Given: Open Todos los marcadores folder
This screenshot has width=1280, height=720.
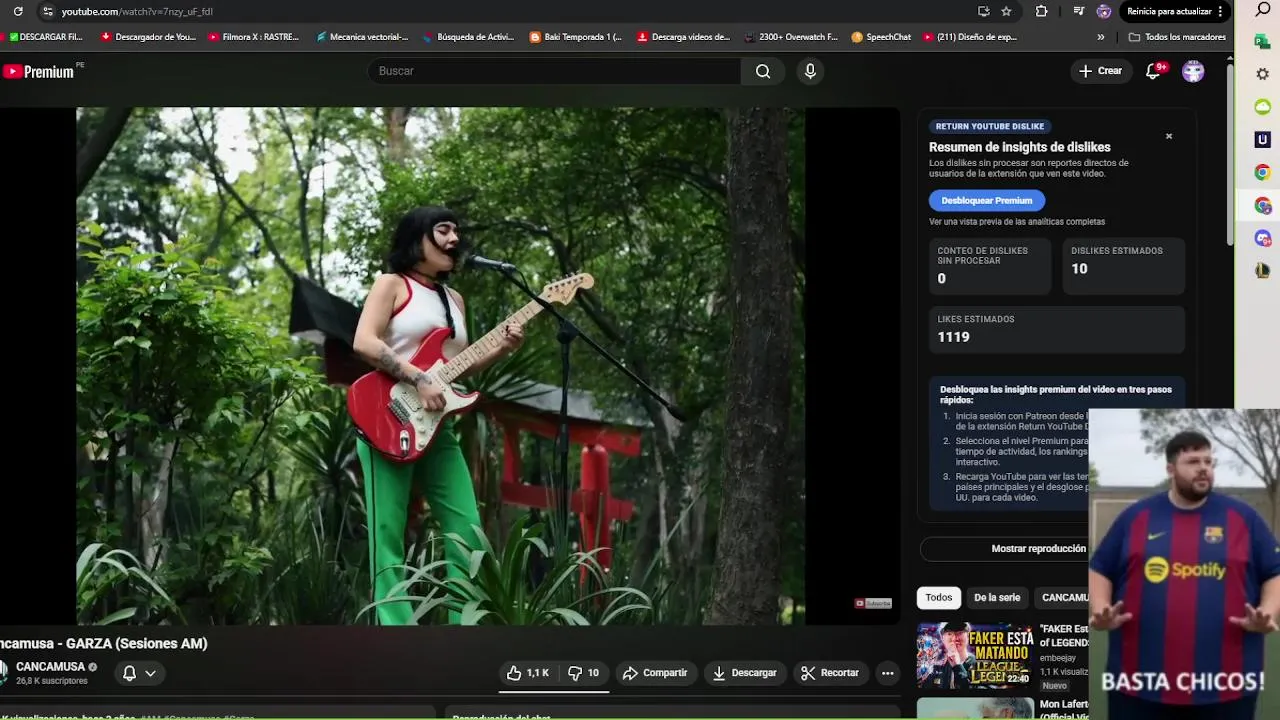Looking at the screenshot, I should click(x=1177, y=37).
